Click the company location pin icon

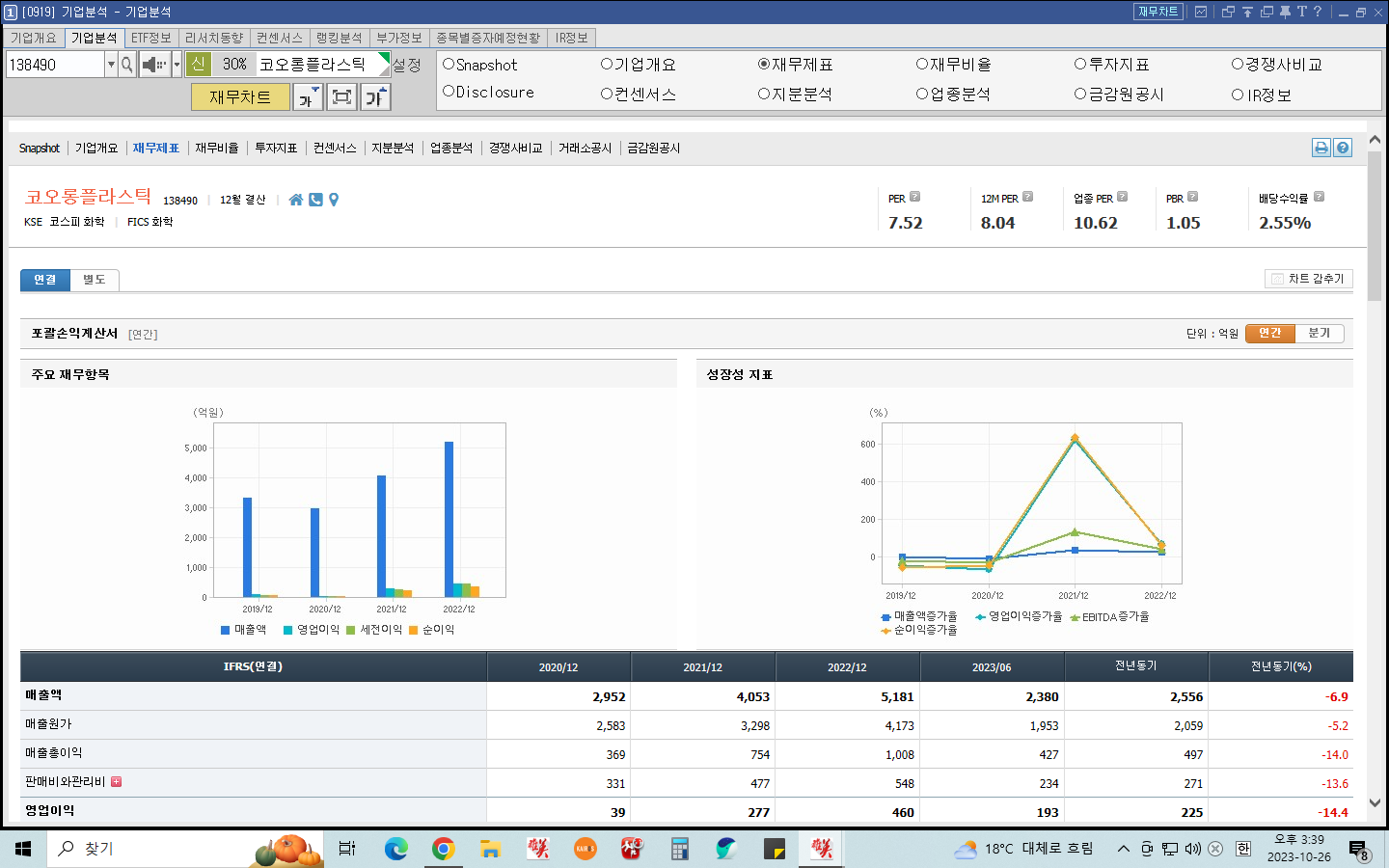334,200
